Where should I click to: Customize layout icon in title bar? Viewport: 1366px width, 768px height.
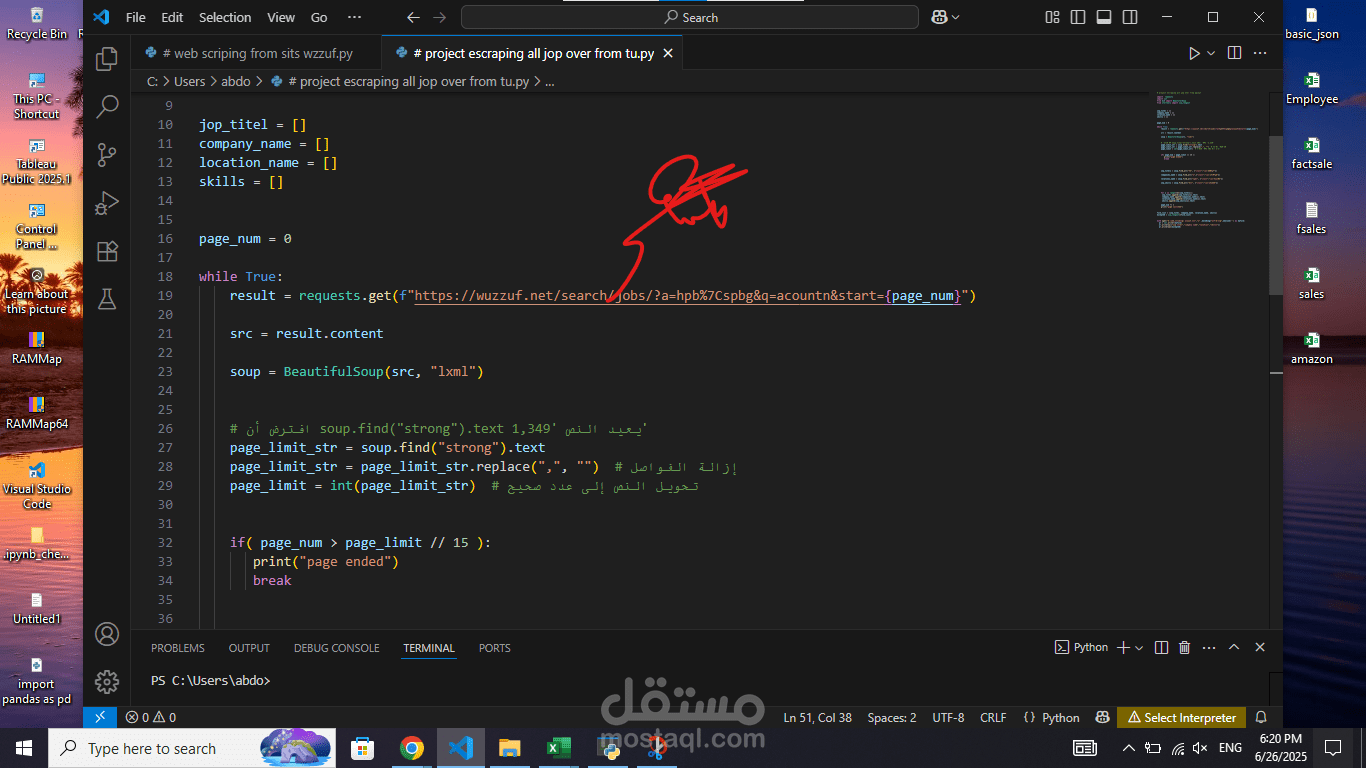pyautogui.click(x=1052, y=17)
